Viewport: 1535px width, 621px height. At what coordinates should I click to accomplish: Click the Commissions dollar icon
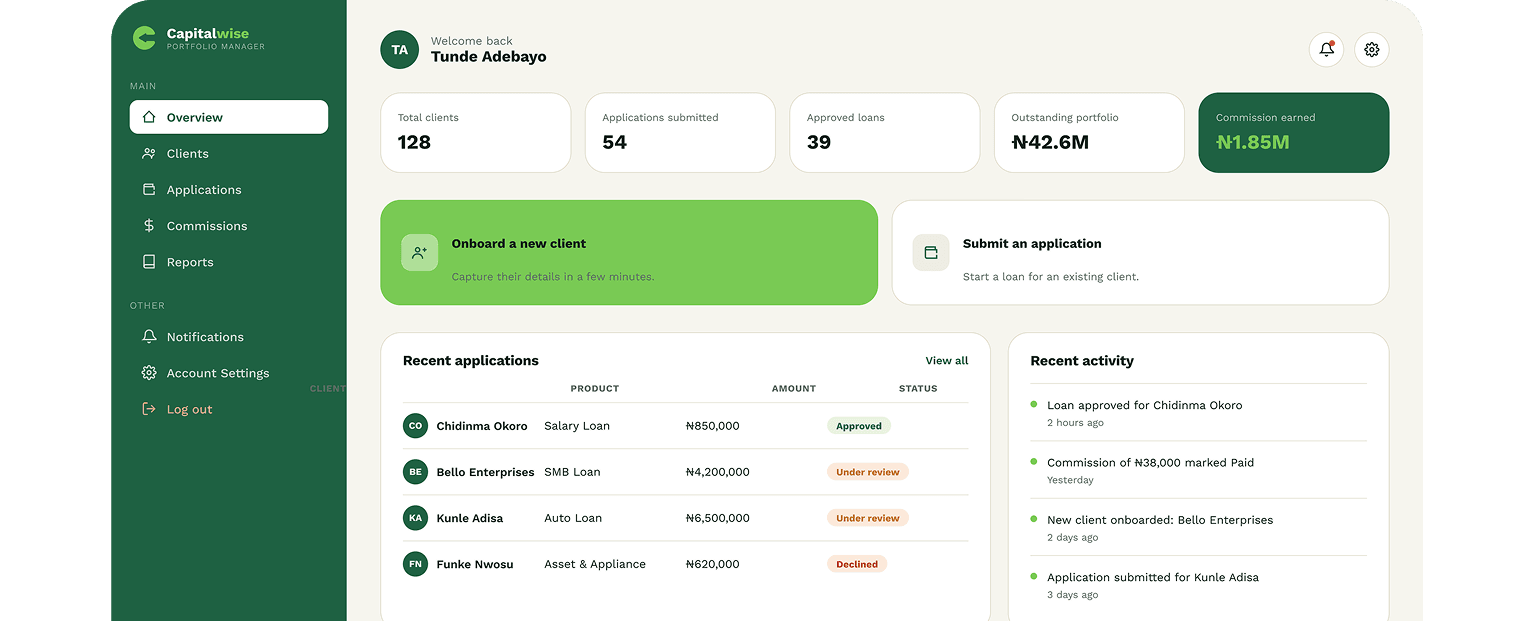pos(149,226)
